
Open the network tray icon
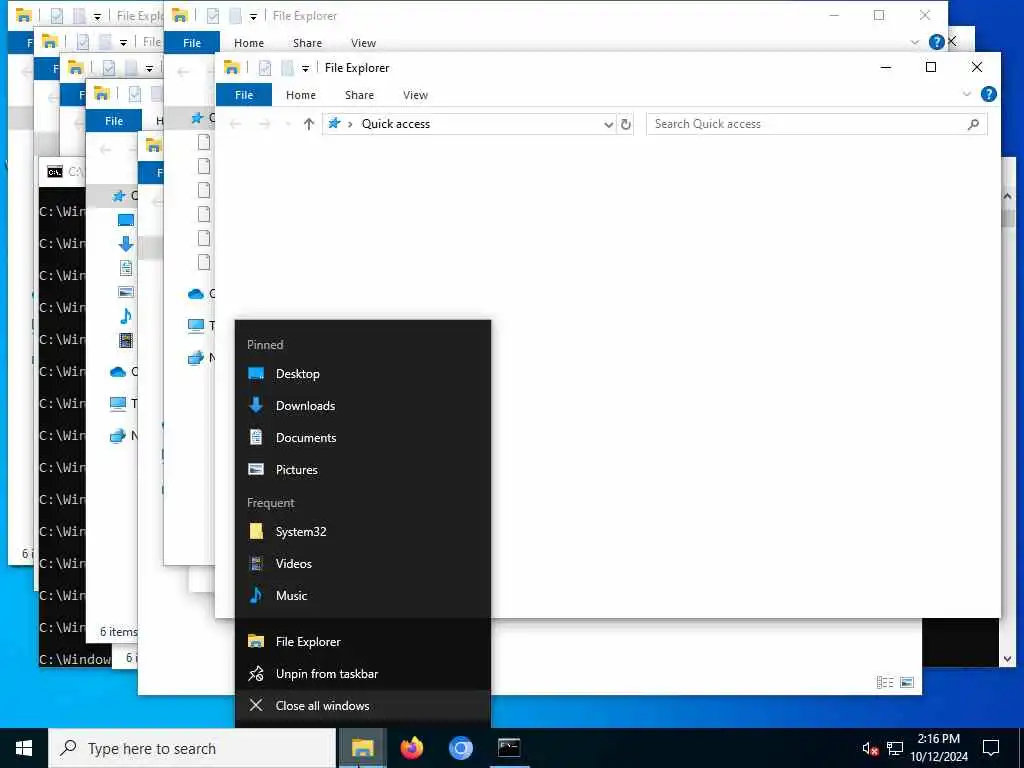(x=895, y=748)
